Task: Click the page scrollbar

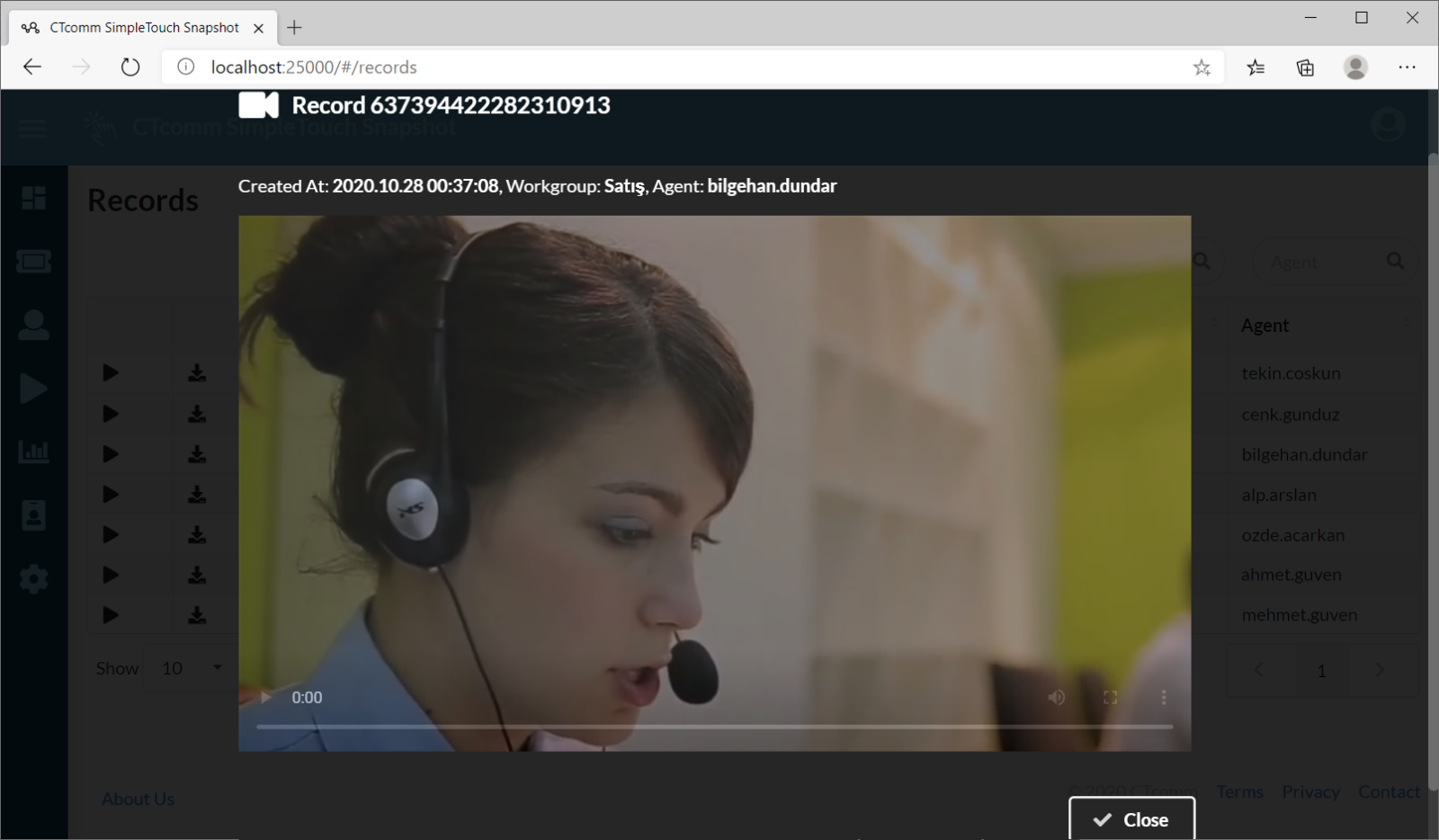Action: pyautogui.click(x=1433, y=472)
